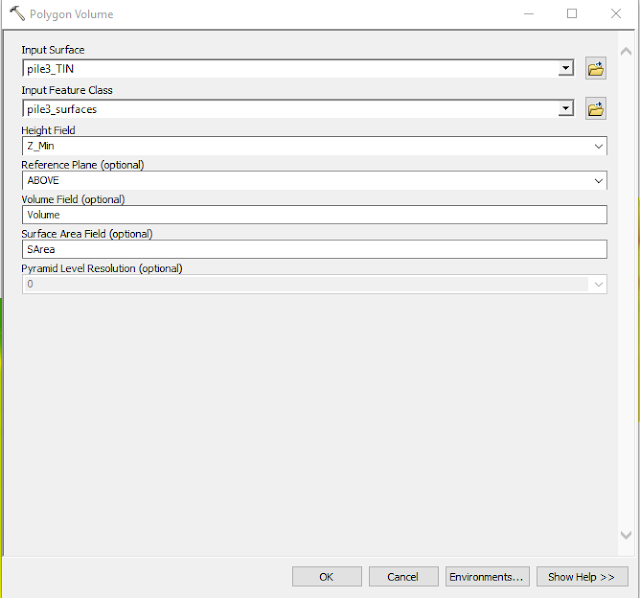The width and height of the screenshot is (640, 598).
Task: Expand the Height Field dropdown showing Z_Min
Action: click(x=598, y=146)
